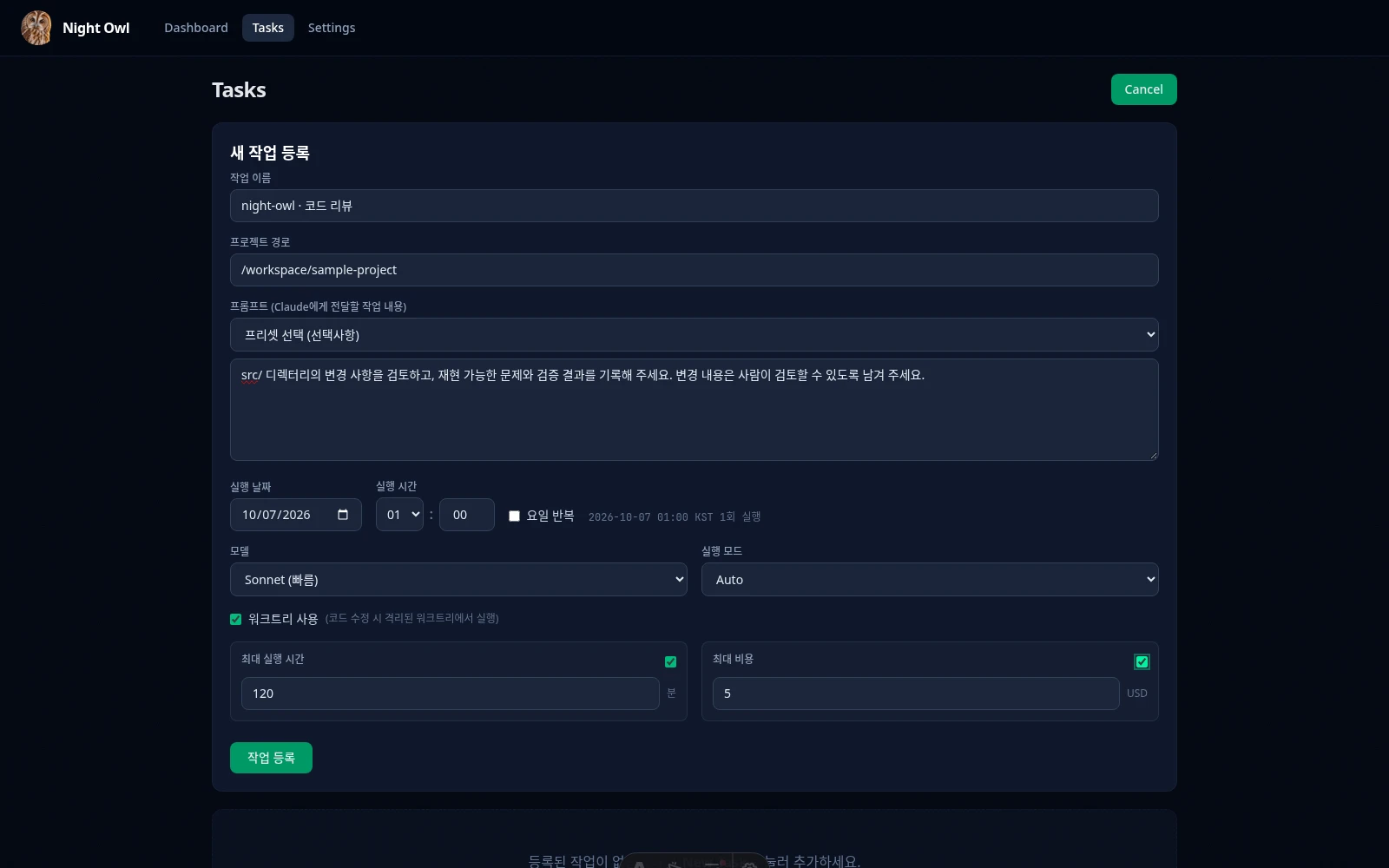
Task: Click the Night Owl brand name
Action: click(x=96, y=28)
